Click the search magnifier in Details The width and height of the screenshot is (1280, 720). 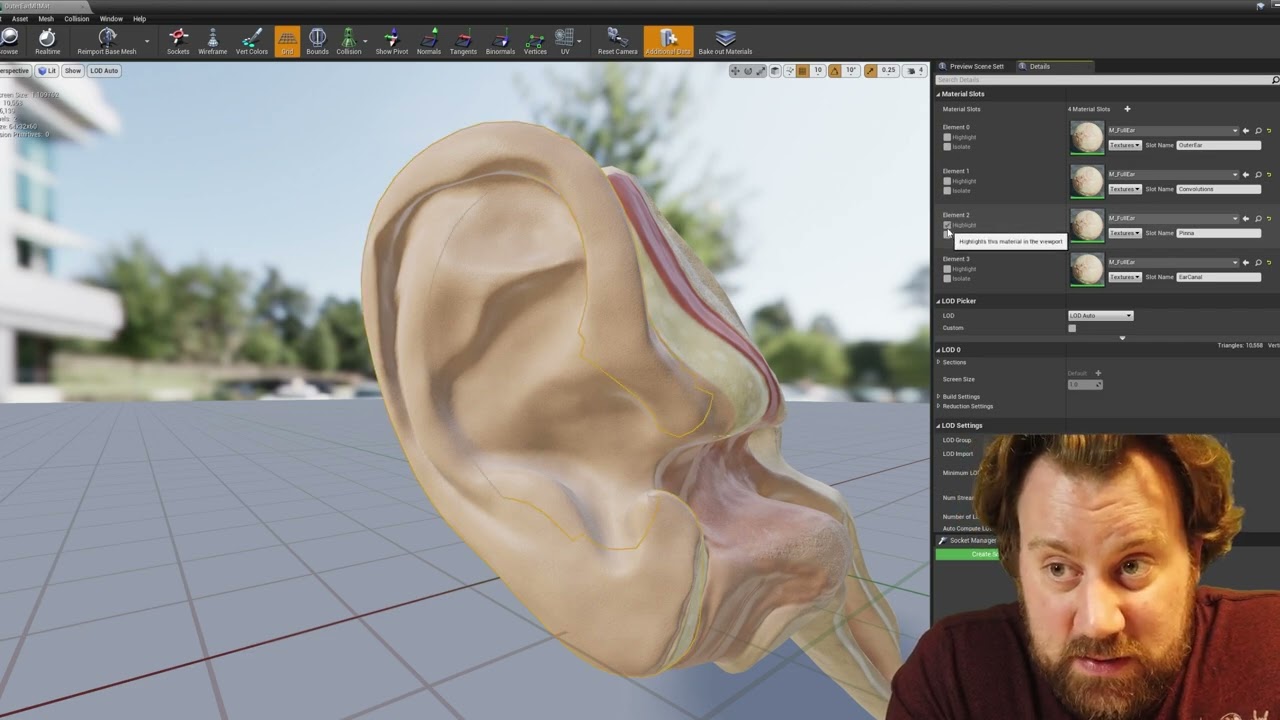tap(1275, 80)
